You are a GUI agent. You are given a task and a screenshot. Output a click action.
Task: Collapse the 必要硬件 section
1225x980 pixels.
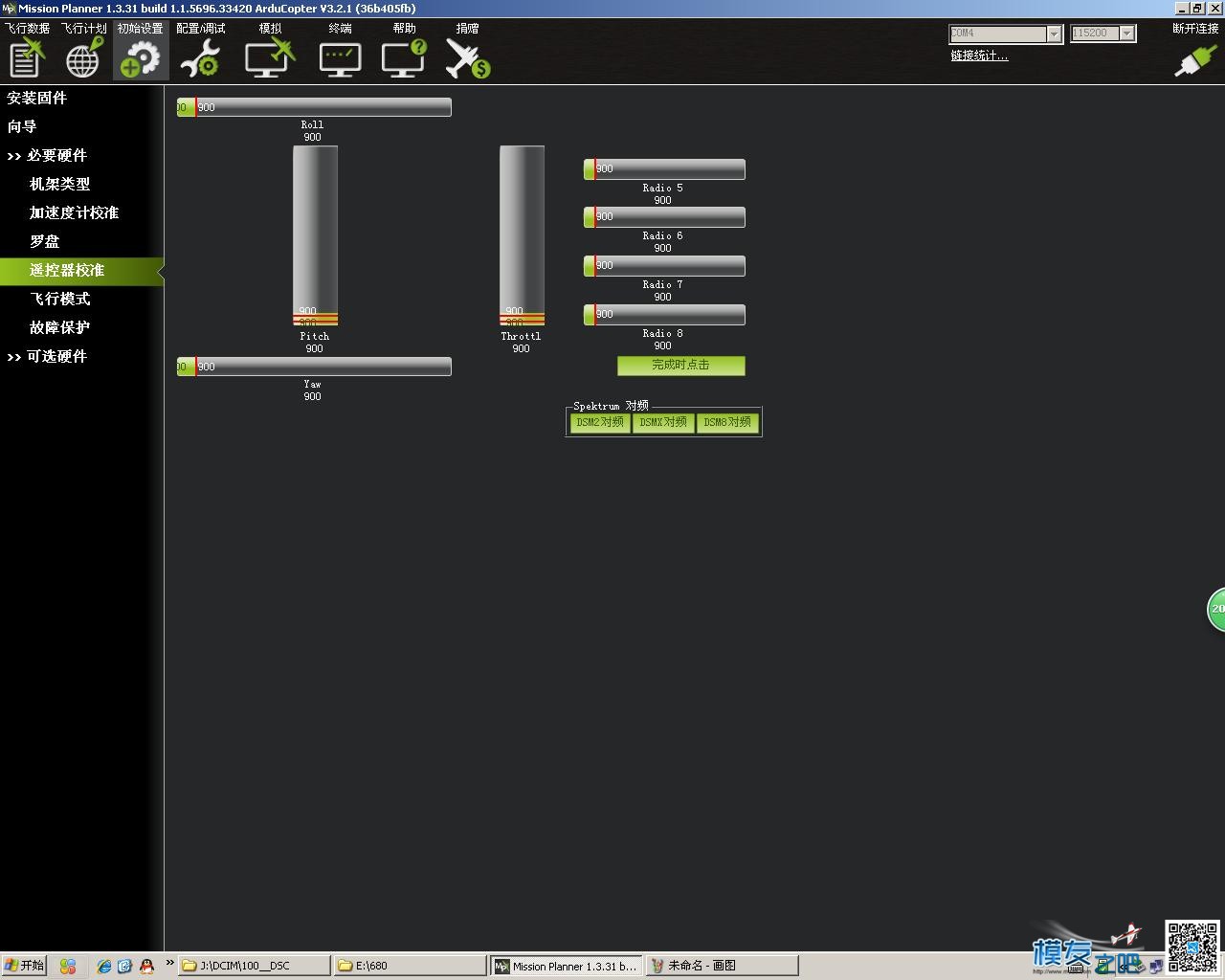click(47, 155)
